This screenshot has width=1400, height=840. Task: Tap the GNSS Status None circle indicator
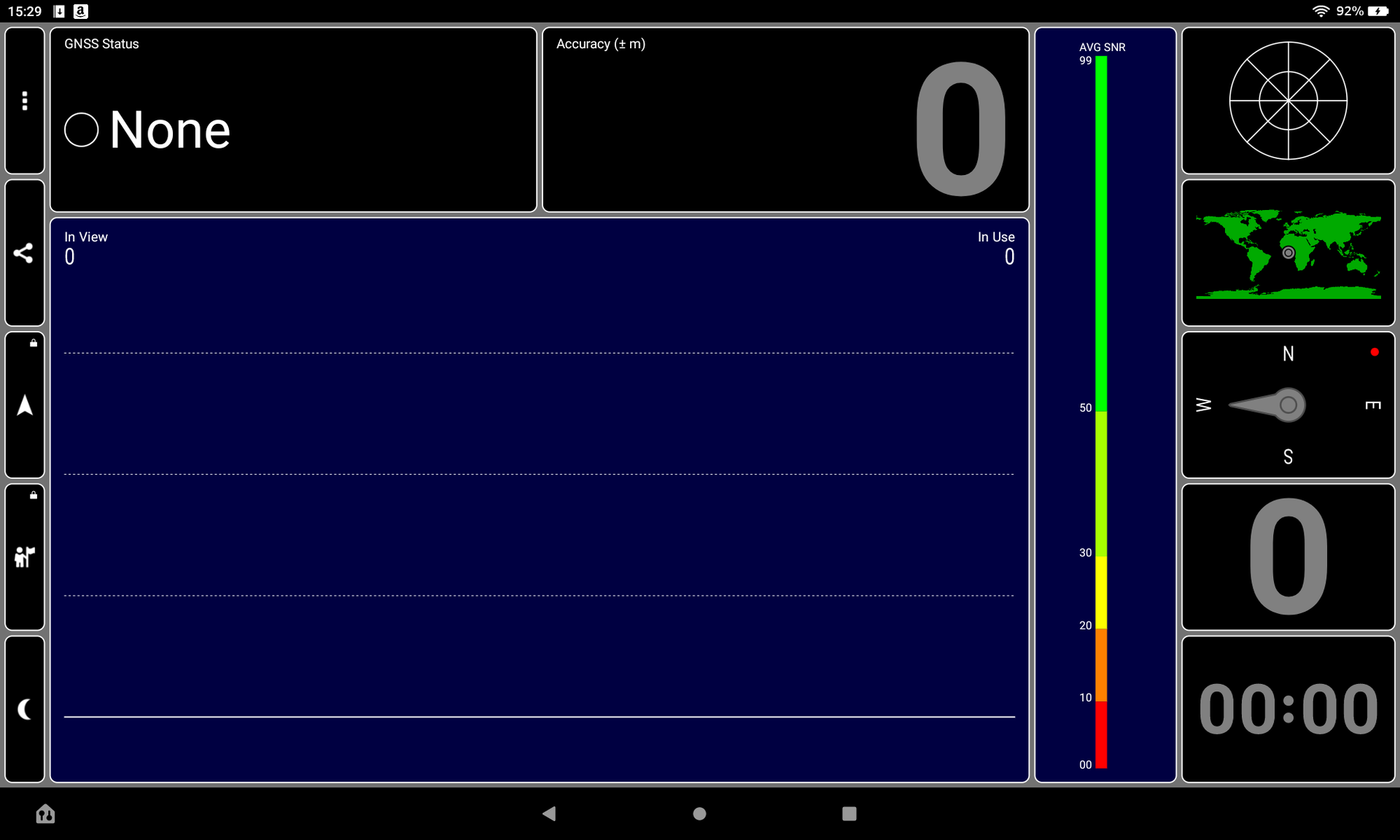click(81, 130)
